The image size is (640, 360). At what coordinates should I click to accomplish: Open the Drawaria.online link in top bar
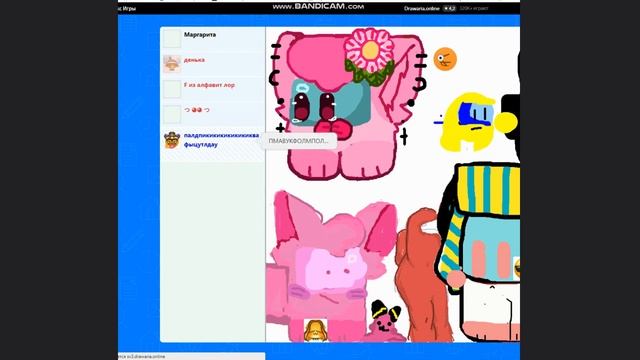click(422, 8)
